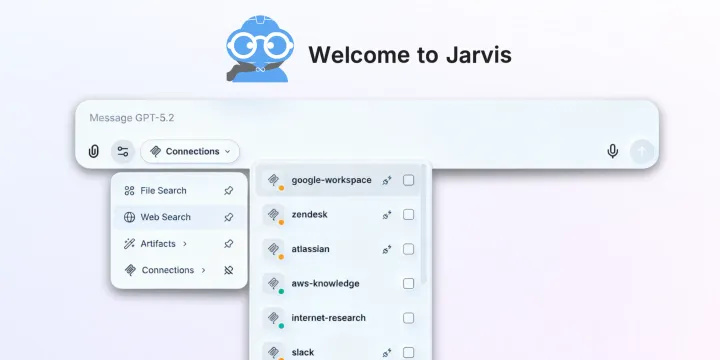Enable the slack checkbox
The image size is (720, 360).
tap(408, 353)
